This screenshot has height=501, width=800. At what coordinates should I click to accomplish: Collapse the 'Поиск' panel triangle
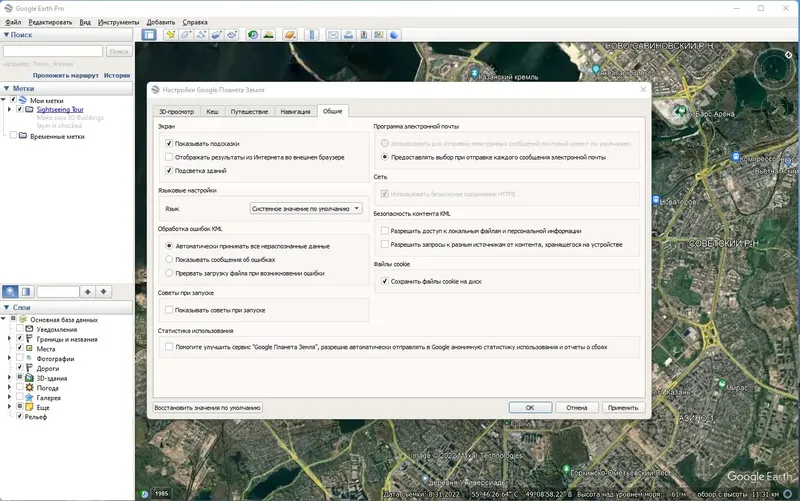pyautogui.click(x=6, y=35)
